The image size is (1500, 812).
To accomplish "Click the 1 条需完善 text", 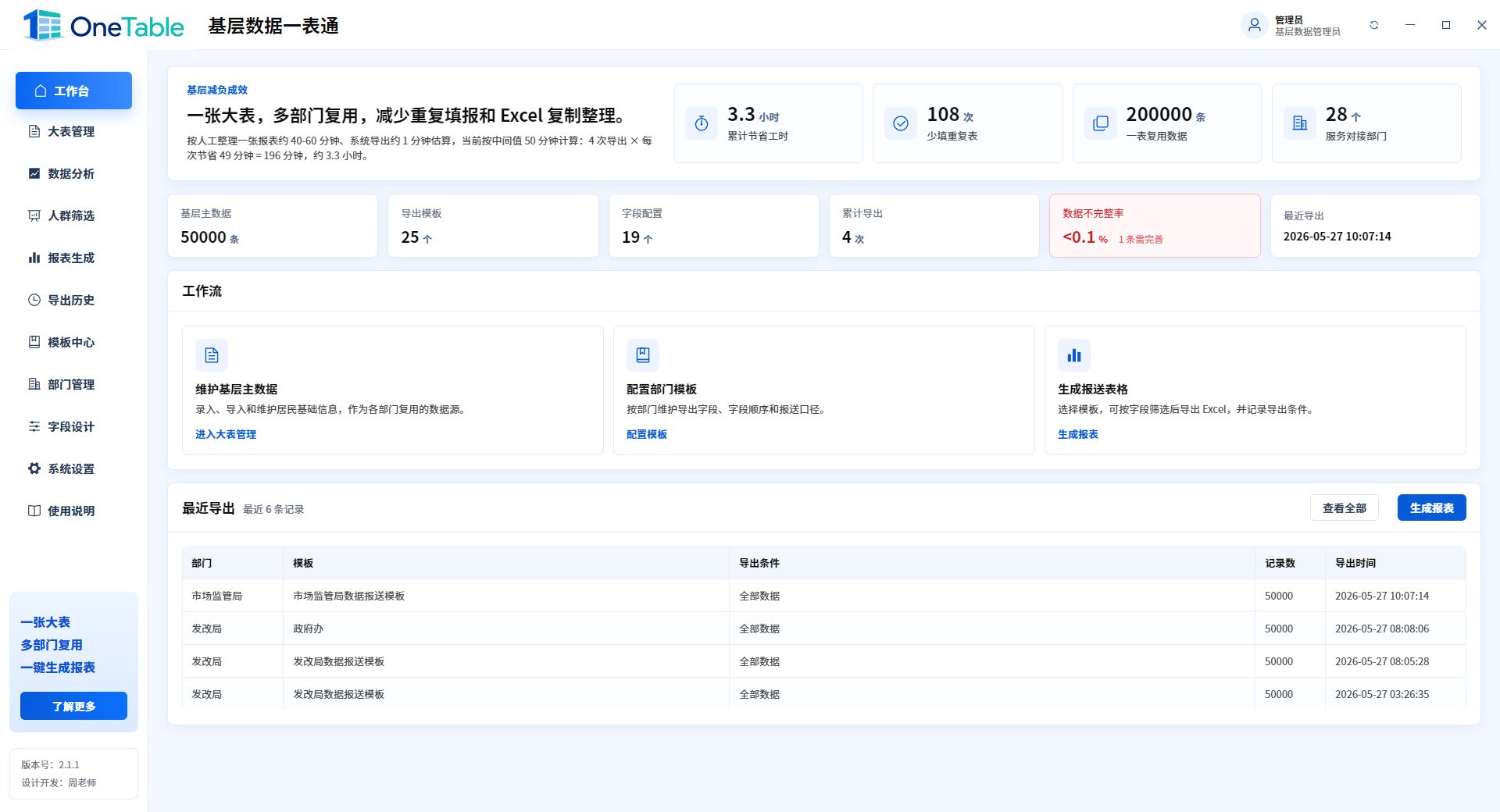I will [1141, 240].
